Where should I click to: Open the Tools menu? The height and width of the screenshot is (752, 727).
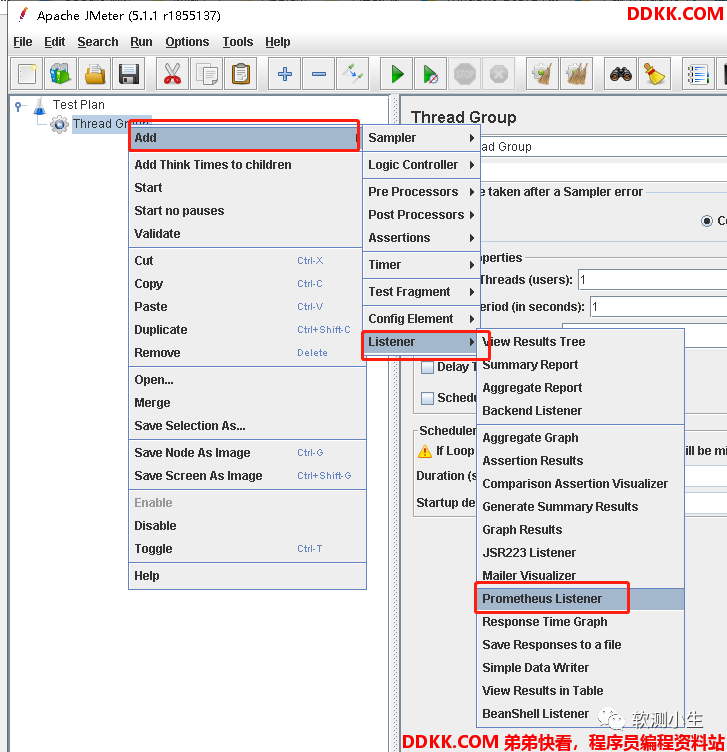(x=237, y=42)
